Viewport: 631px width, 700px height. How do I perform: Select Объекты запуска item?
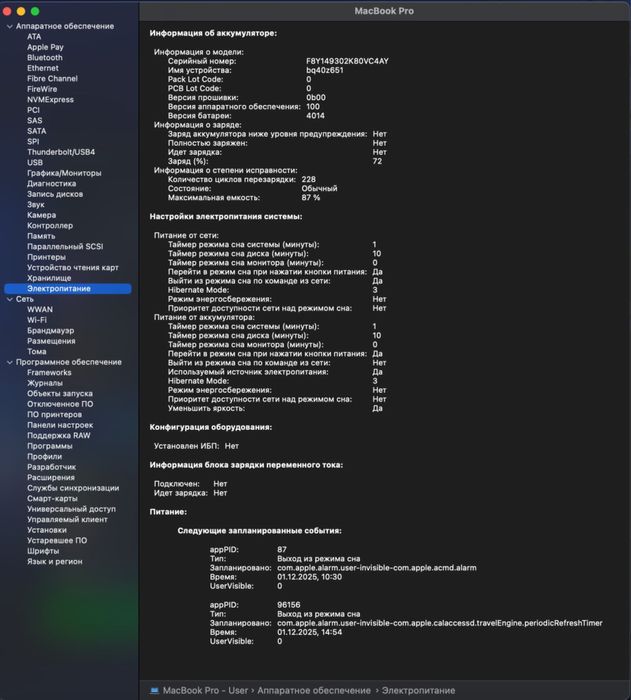pyautogui.click(x=60, y=394)
